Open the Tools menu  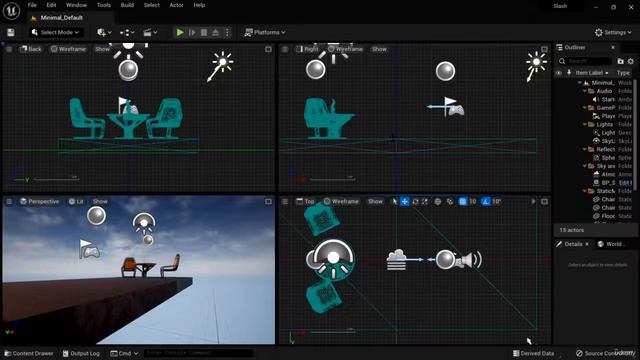tap(104, 5)
